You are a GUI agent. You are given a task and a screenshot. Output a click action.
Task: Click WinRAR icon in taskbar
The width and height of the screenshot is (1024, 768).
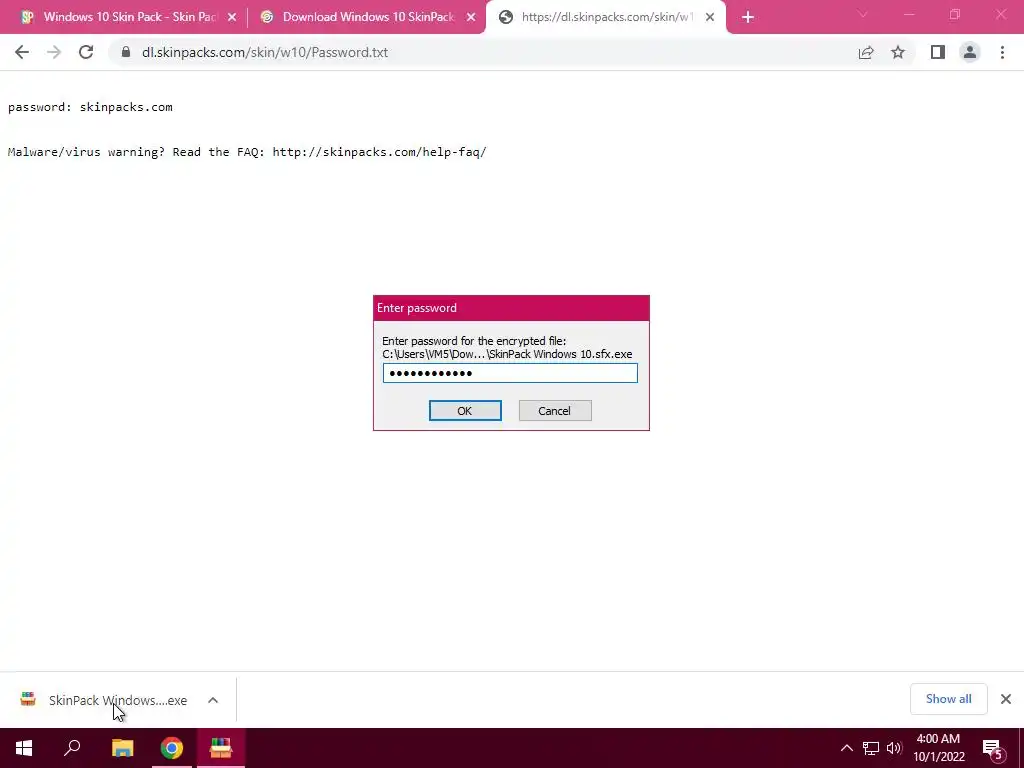221,748
